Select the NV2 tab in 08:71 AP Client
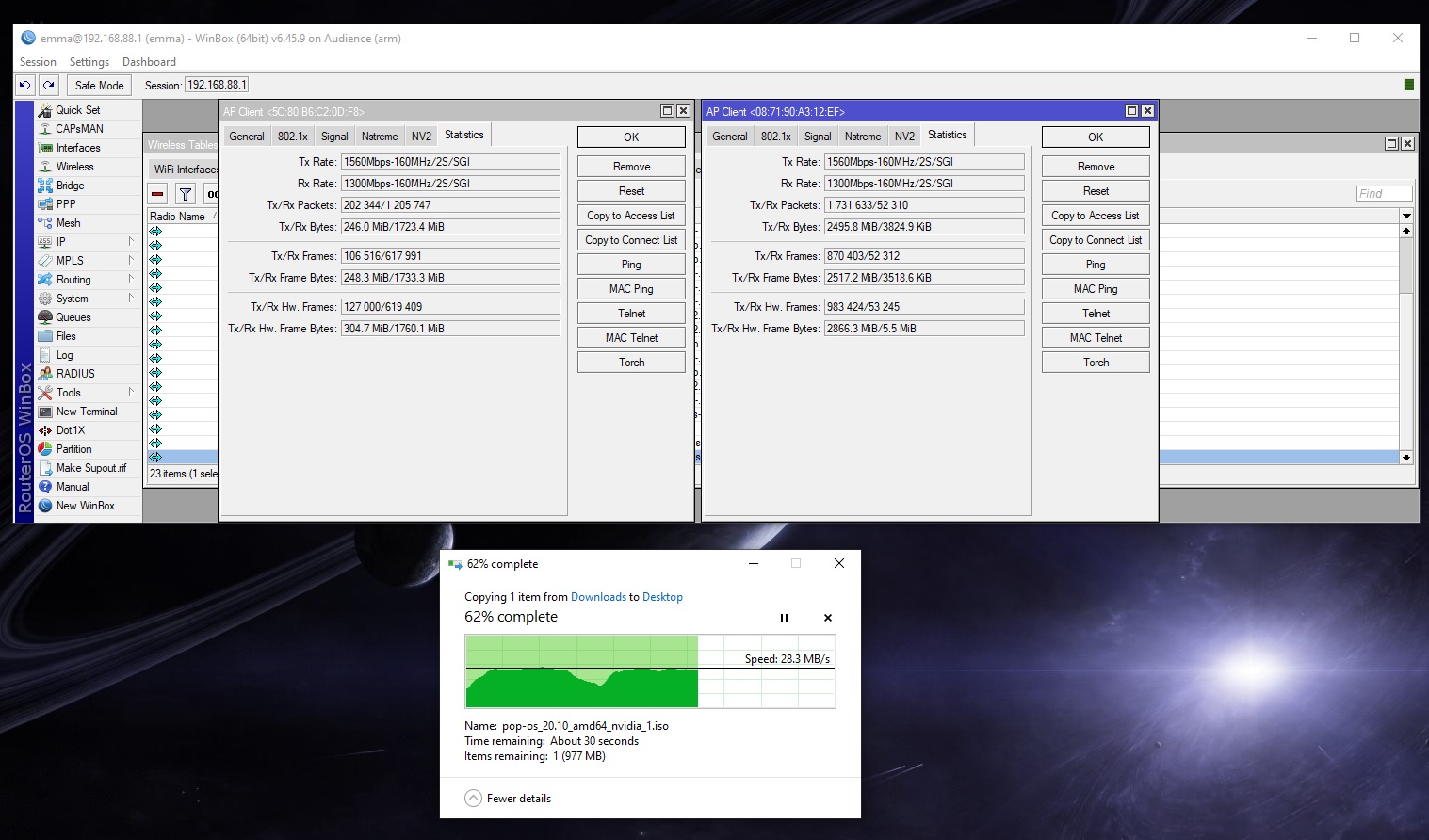1429x840 pixels. [904, 137]
